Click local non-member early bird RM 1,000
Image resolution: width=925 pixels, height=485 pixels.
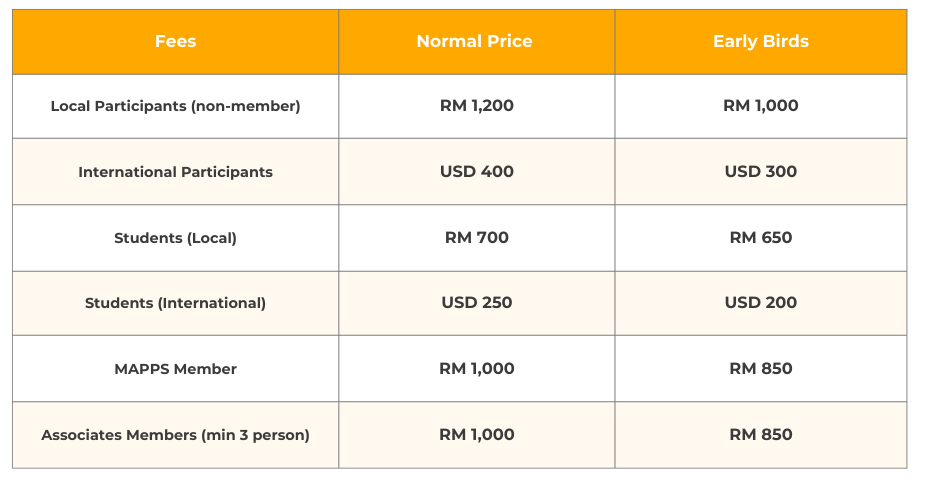coord(761,106)
